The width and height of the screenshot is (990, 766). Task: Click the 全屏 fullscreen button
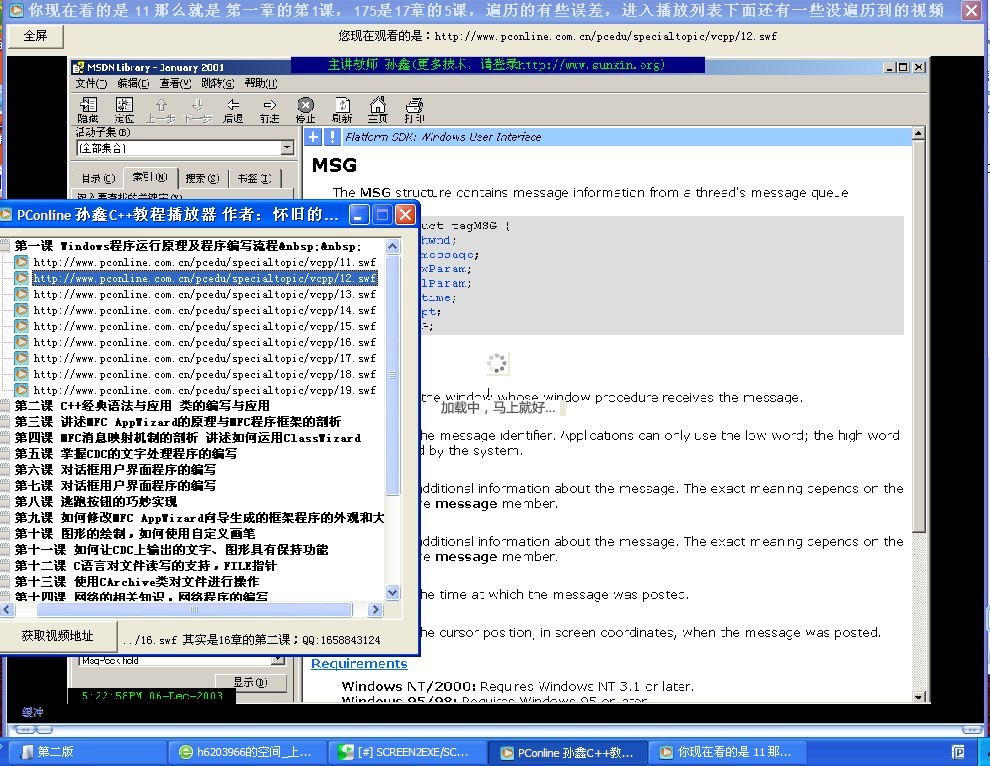tap(35, 36)
